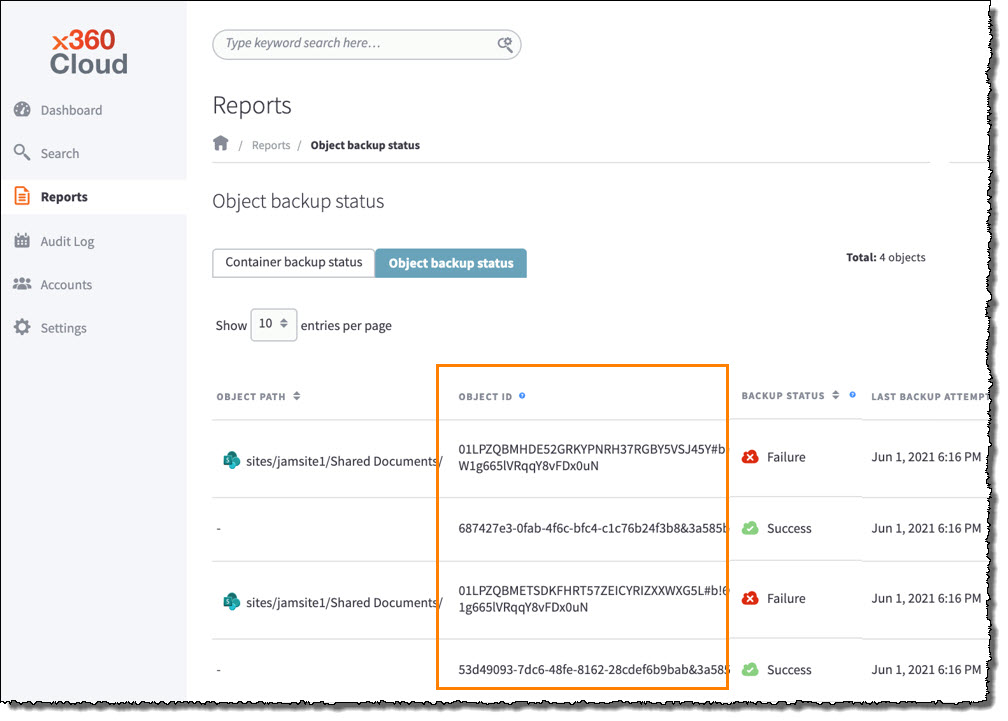Image resolution: width=1008 pixels, height=721 pixels.
Task: Click the home icon in the breadcrumb
Action: [x=220, y=143]
